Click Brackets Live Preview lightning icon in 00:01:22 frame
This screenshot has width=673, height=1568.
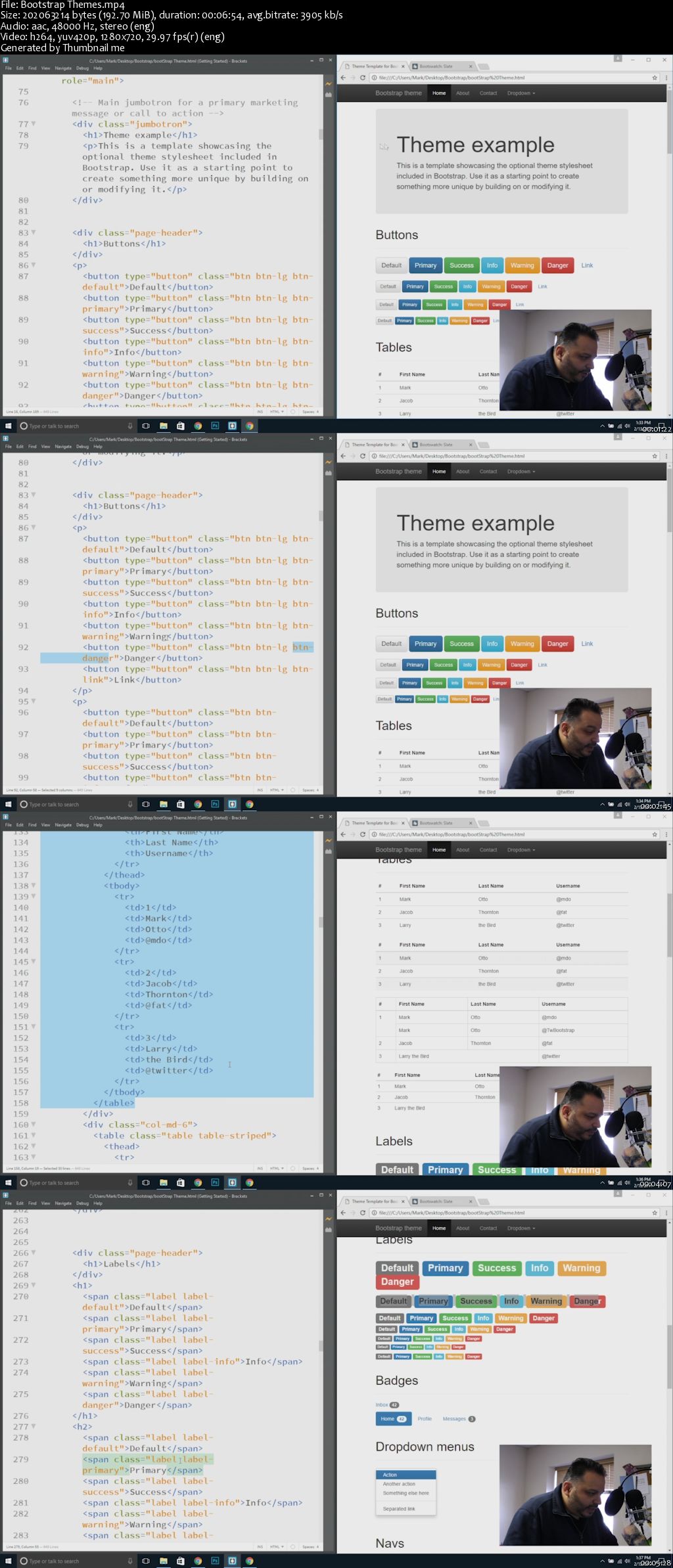[329, 84]
